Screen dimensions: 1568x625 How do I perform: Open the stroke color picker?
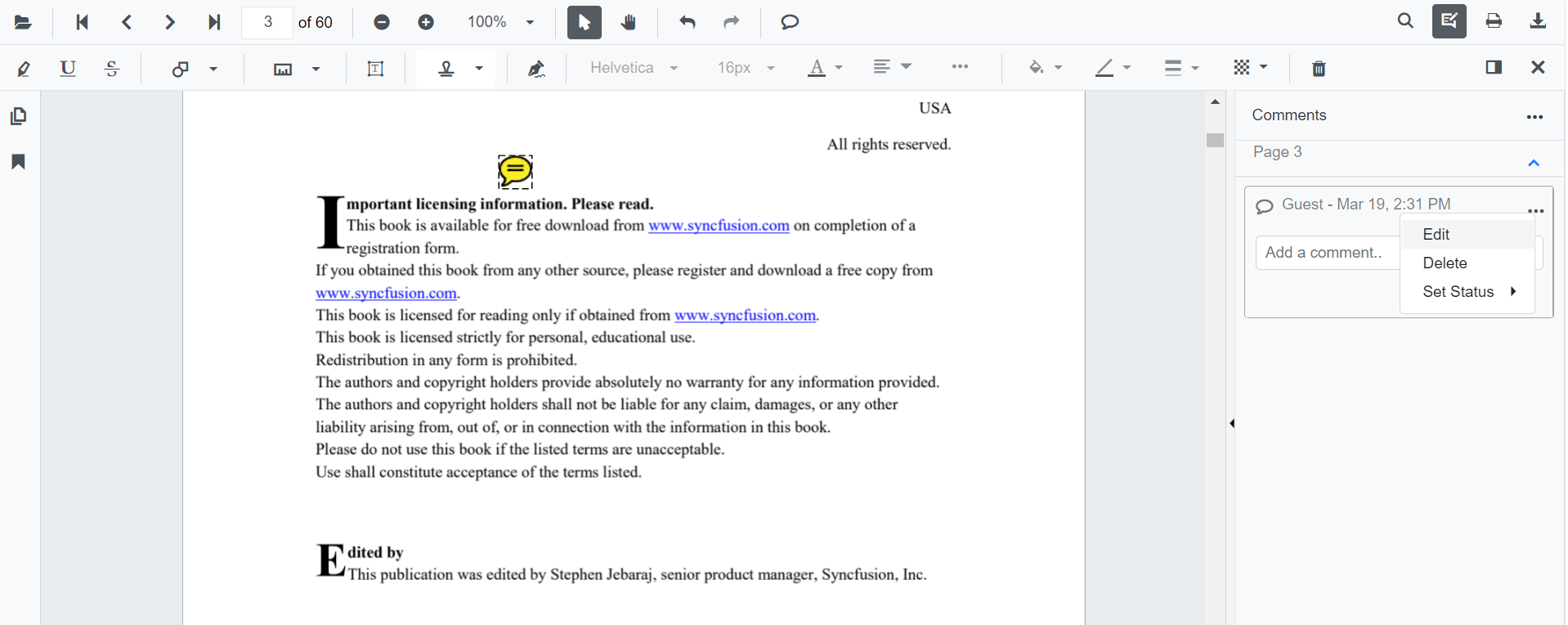click(x=1113, y=68)
